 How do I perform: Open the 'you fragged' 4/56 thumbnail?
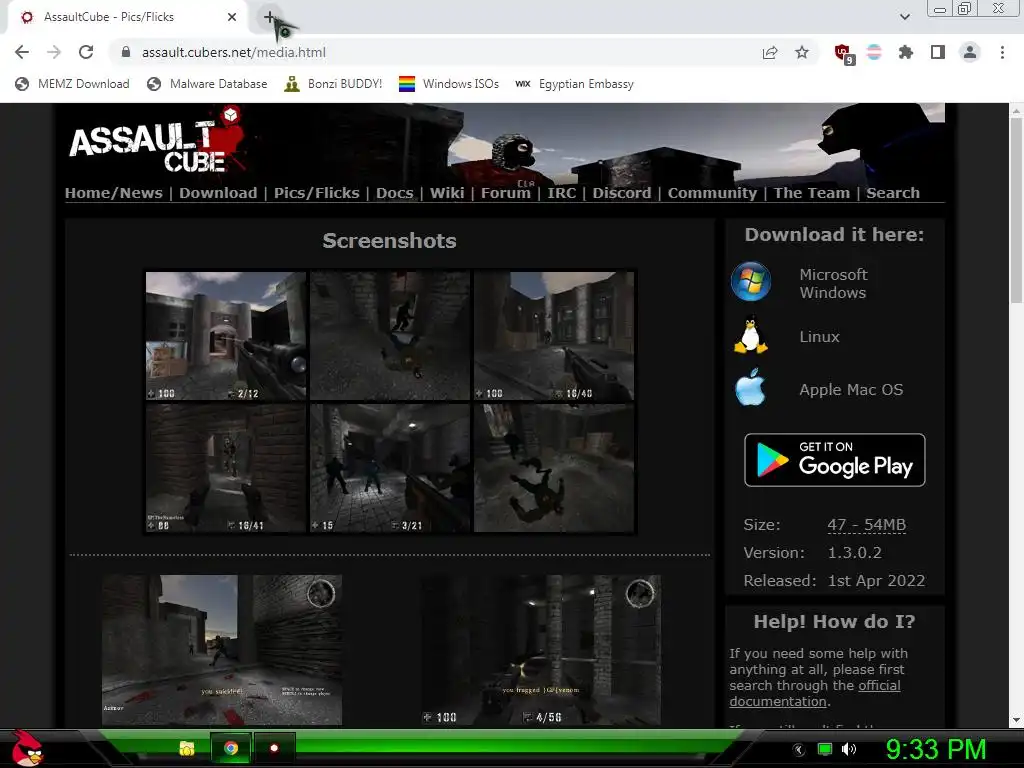click(x=541, y=650)
